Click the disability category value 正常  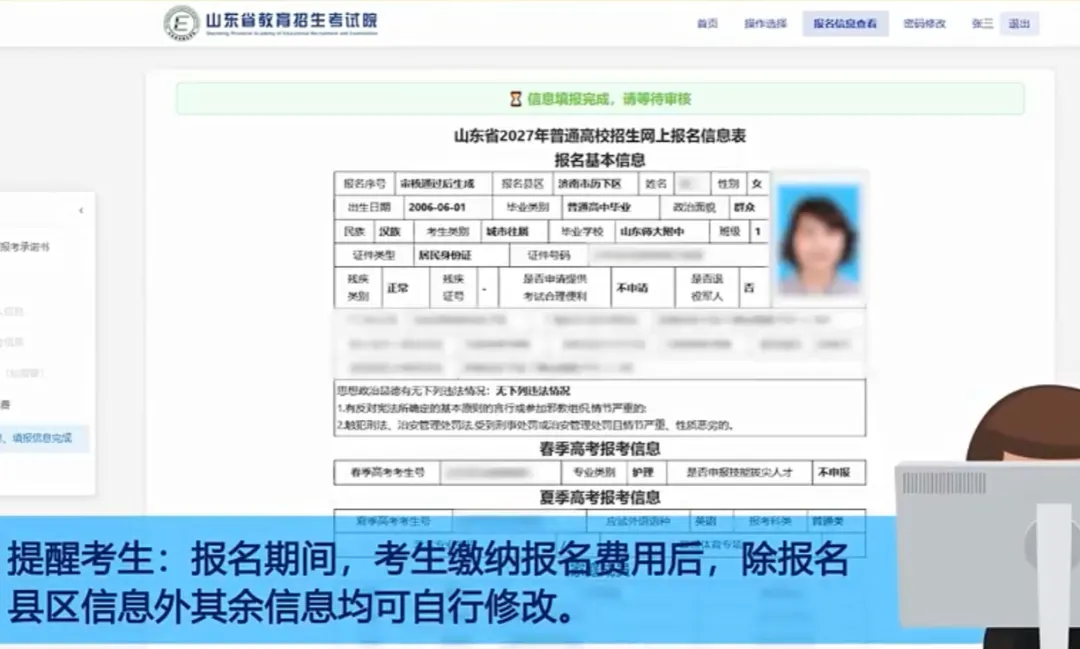397,288
